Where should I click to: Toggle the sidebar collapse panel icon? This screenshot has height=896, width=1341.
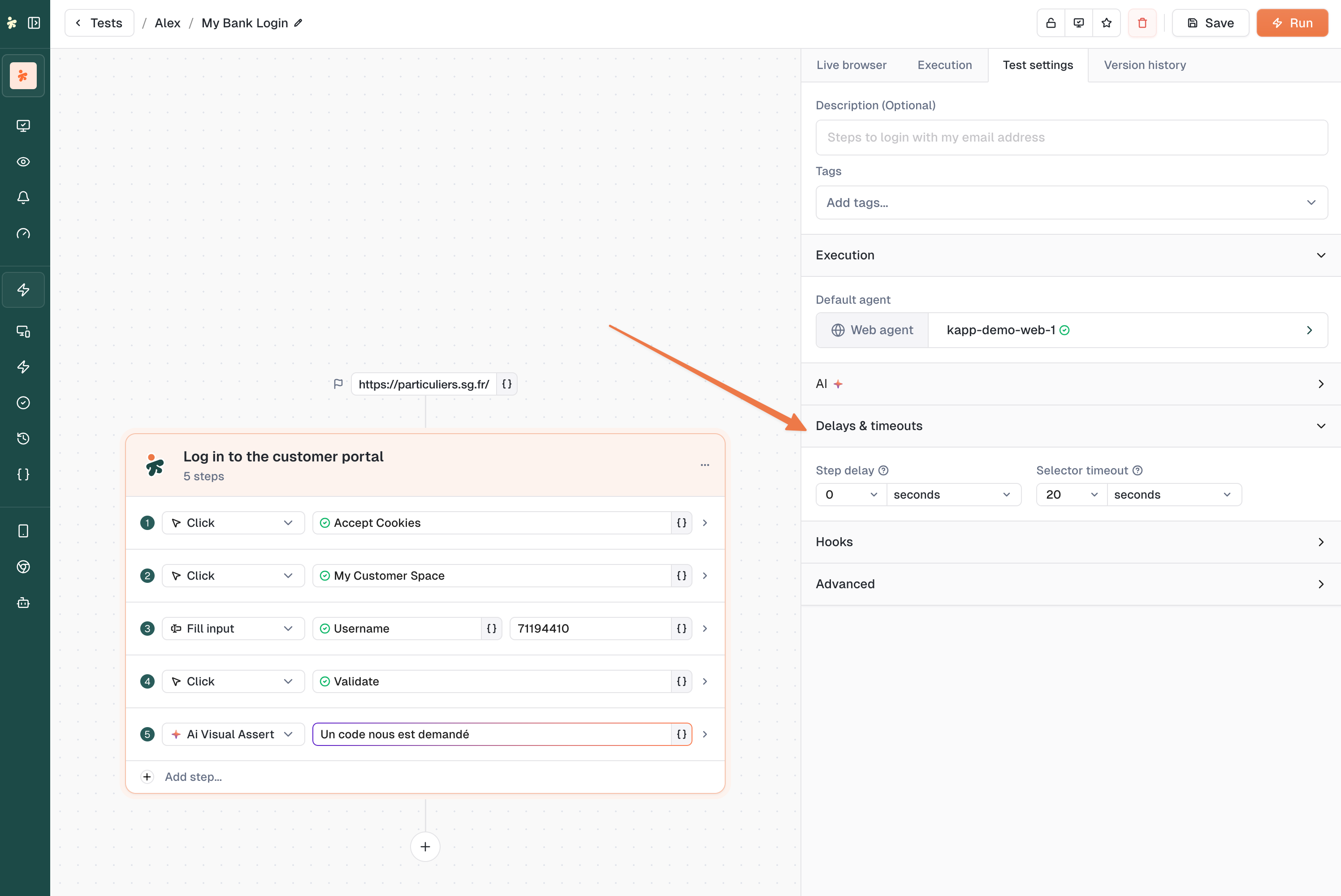click(35, 23)
